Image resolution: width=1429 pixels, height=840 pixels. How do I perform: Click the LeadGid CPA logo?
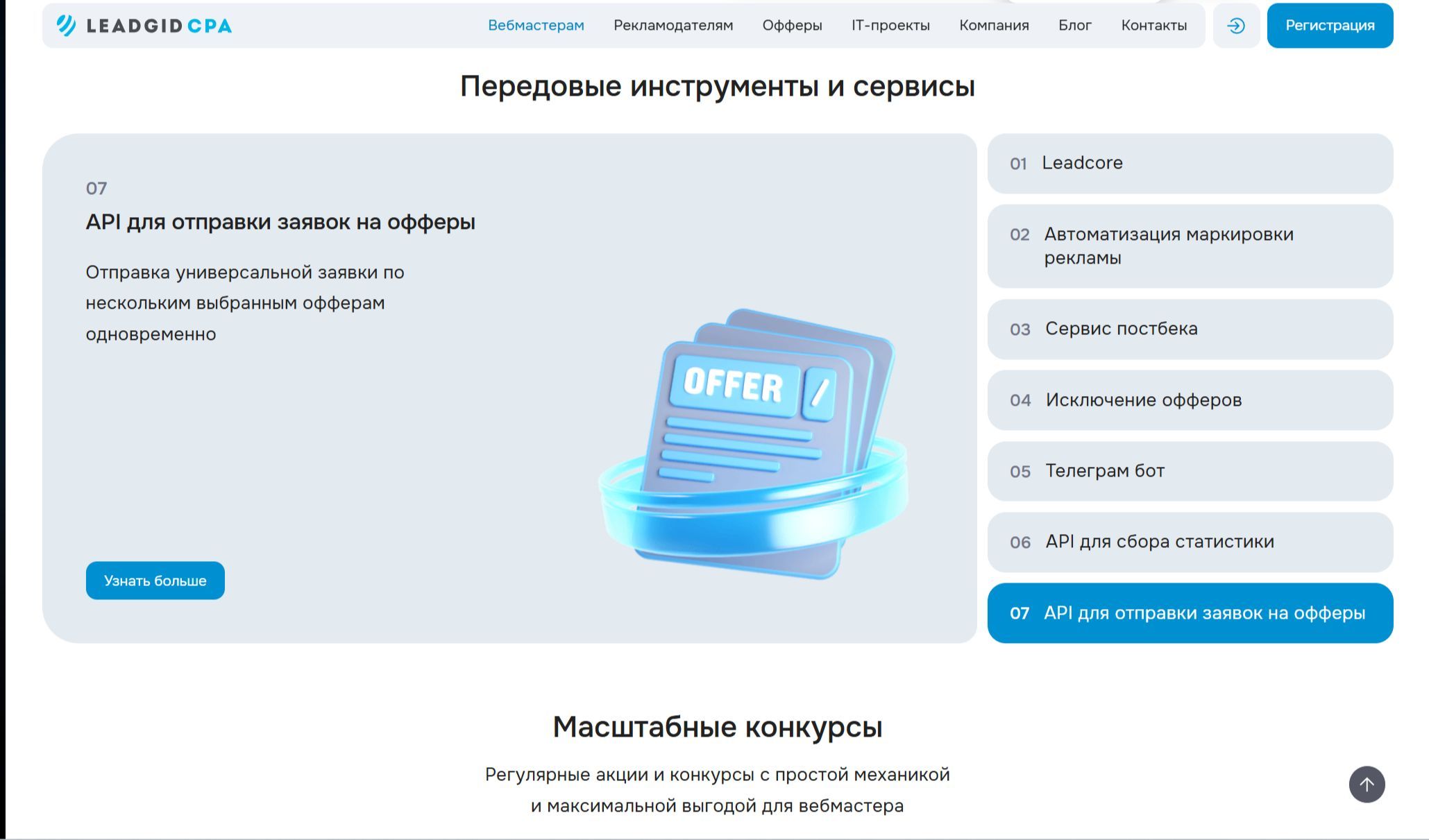point(144,26)
